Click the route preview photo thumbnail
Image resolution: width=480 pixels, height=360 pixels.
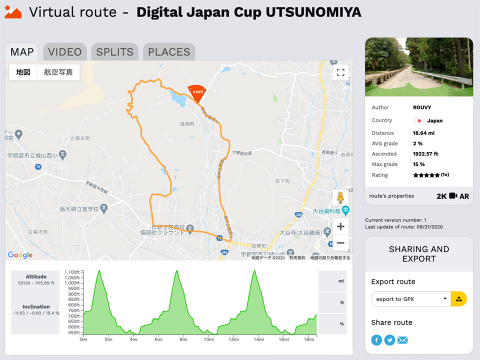tap(419, 67)
